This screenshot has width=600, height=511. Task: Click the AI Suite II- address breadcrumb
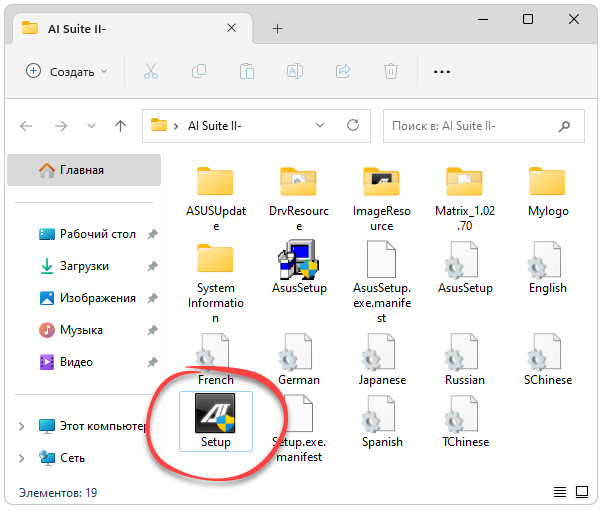click(214, 126)
